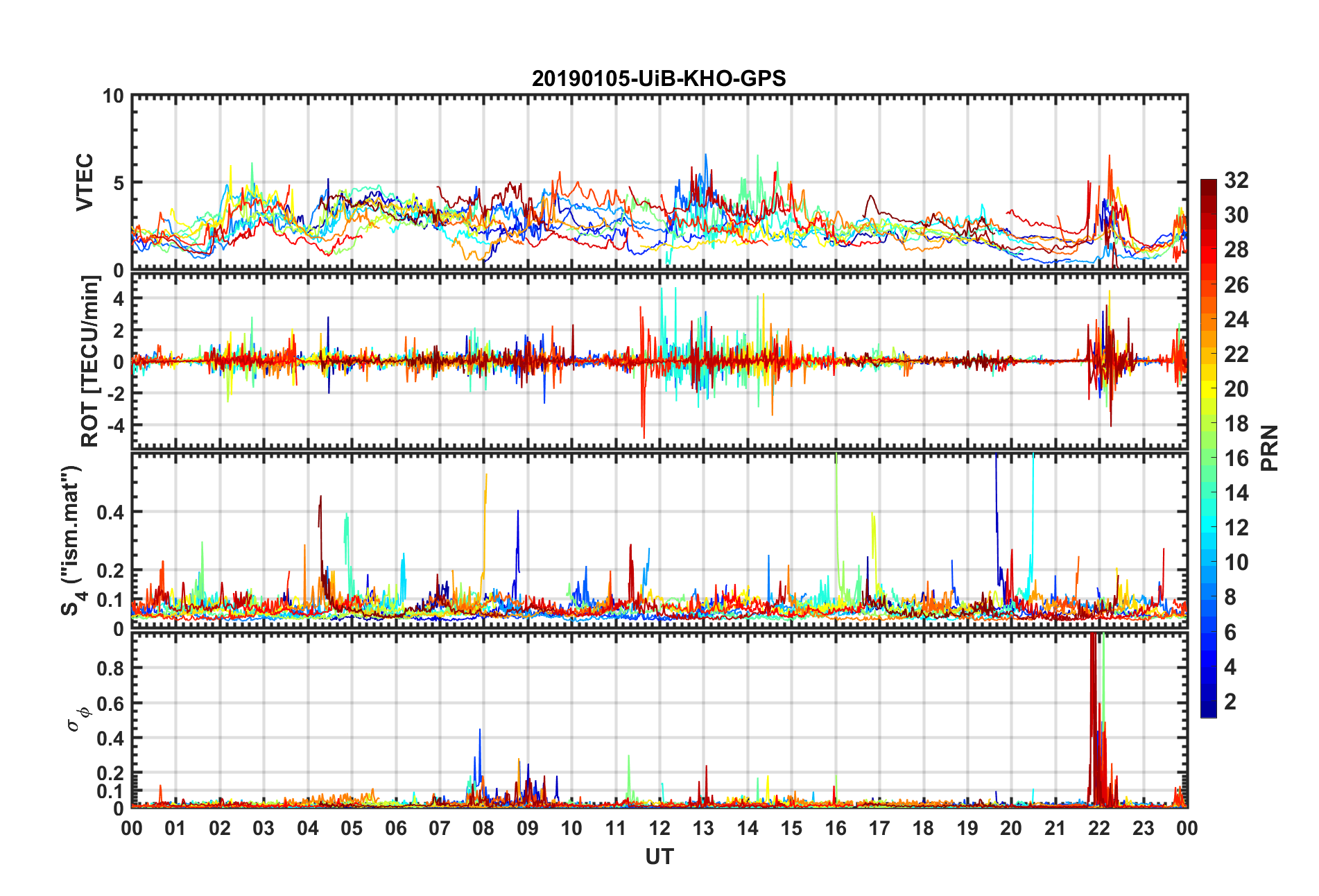Click the sigma-phi y-axis label

[78, 718]
